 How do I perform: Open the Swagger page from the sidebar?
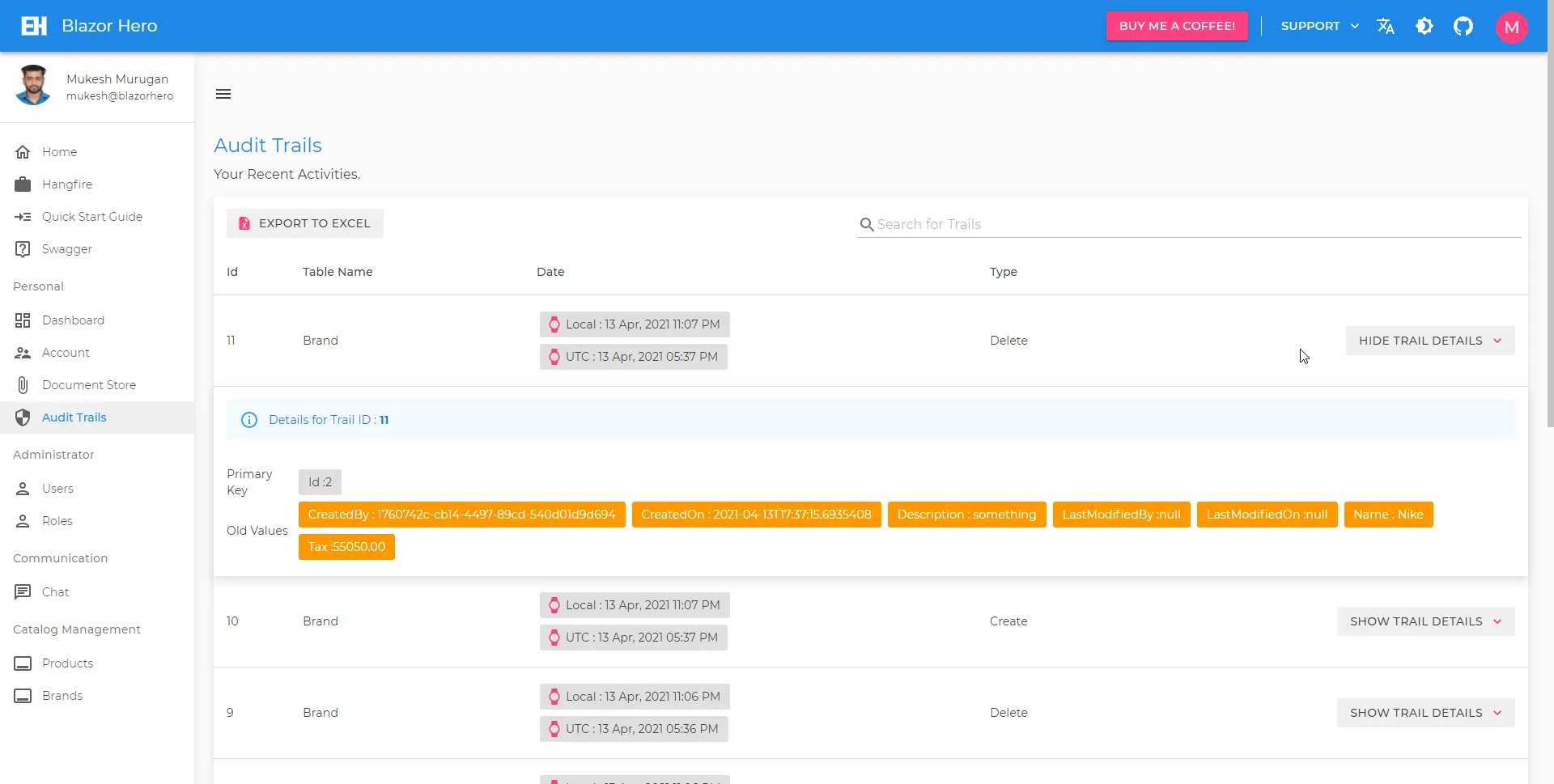coord(66,249)
